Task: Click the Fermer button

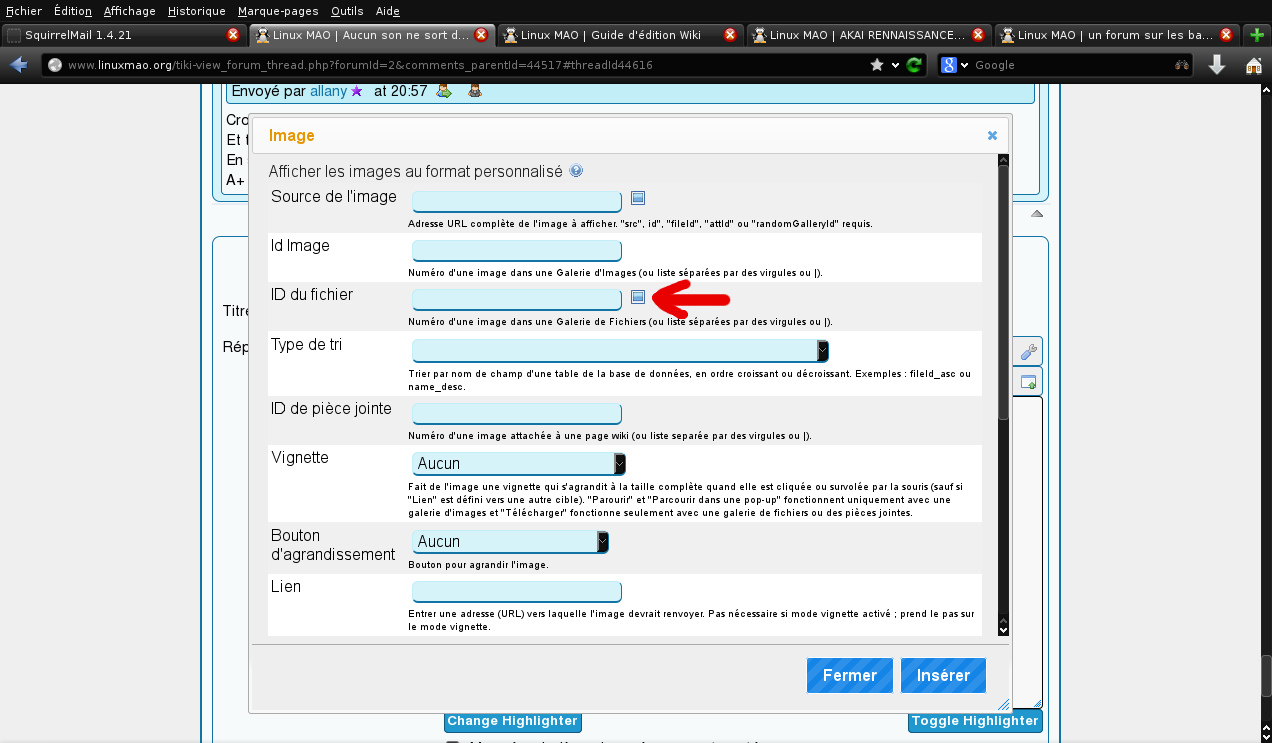Action: (x=849, y=675)
